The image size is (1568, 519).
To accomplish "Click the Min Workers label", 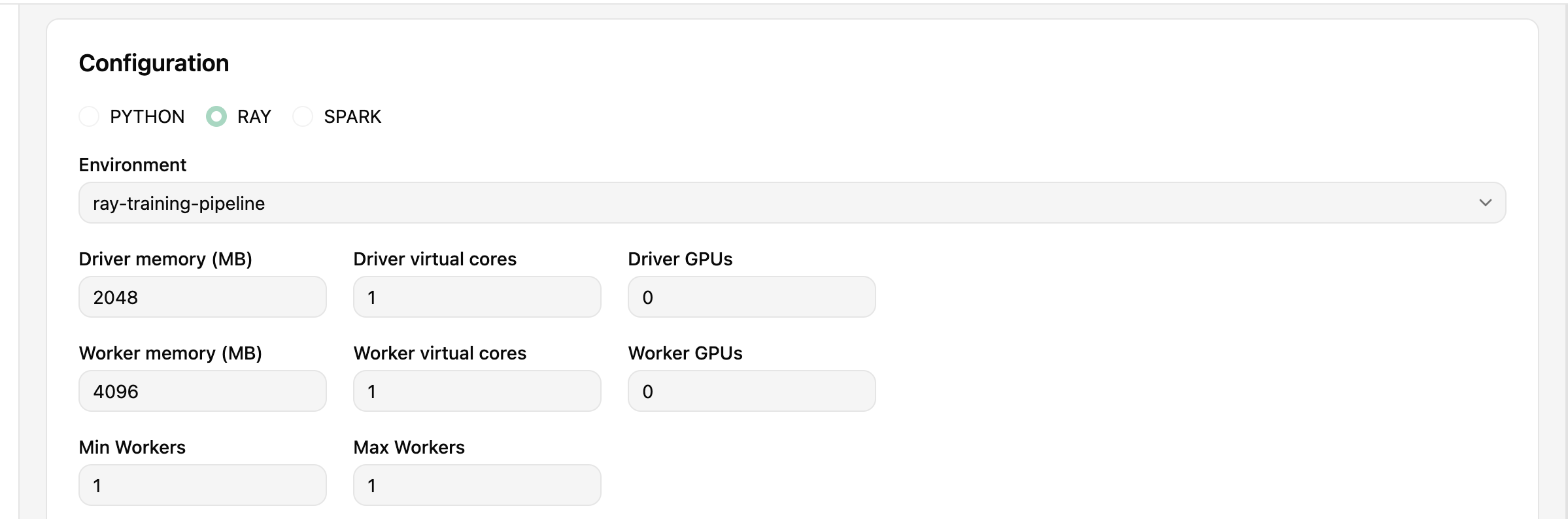I will pyautogui.click(x=132, y=447).
